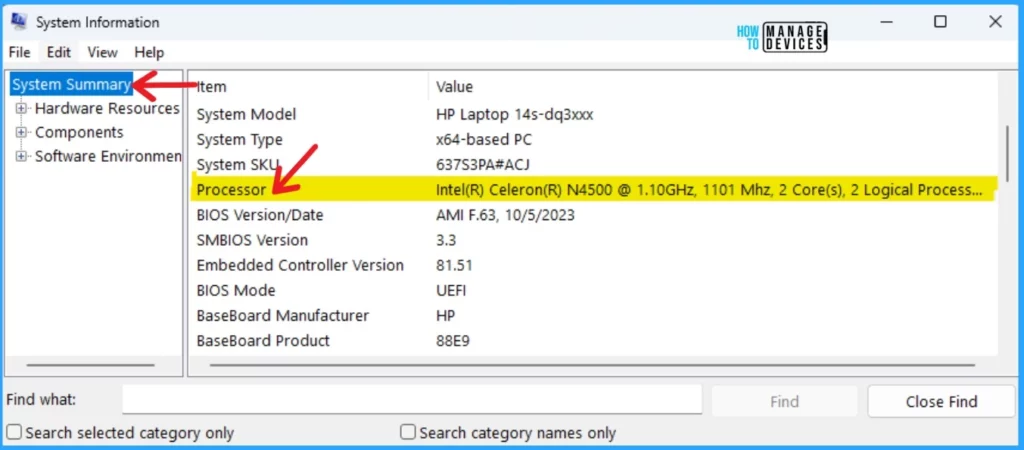Select the BaseBoard Product row
Viewport: 1024px width, 450px height.
pyautogui.click(x=593, y=340)
